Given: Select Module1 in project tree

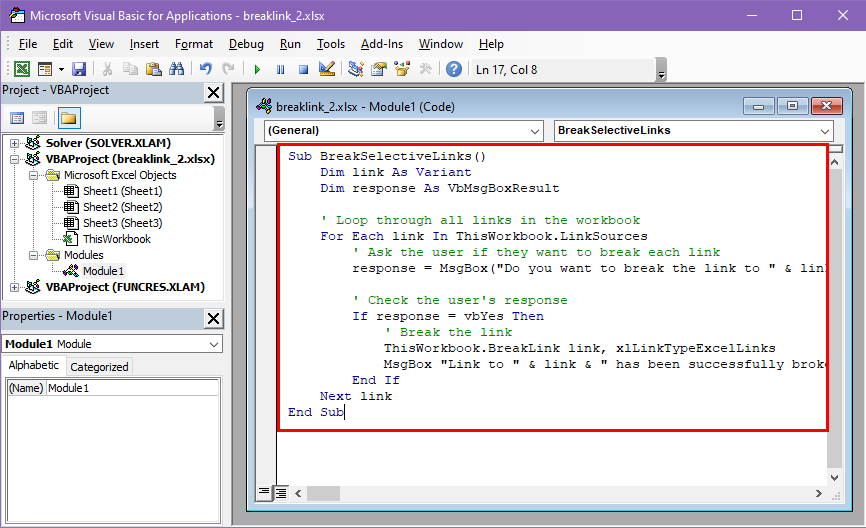Looking at the screenshot, I should [103, 271].
